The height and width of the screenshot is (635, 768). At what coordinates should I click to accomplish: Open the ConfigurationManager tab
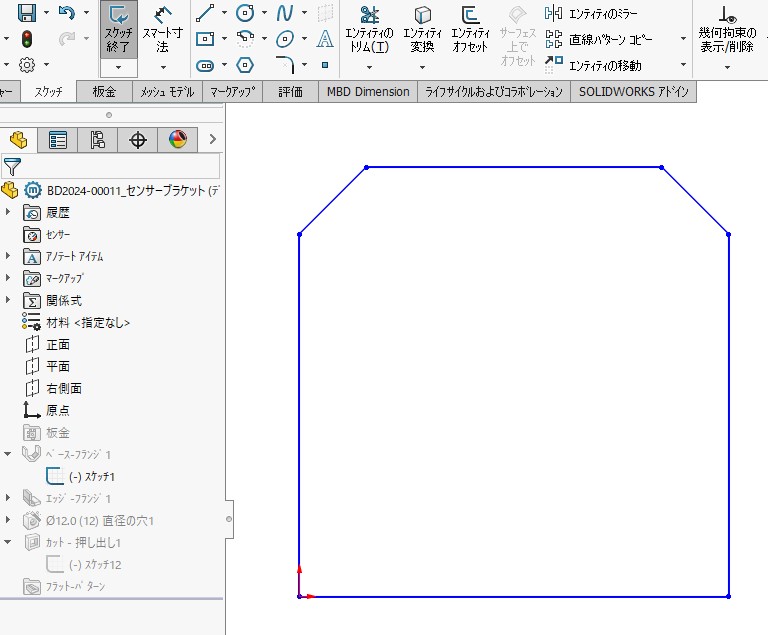pyautogui.click(x=97, y=140)
